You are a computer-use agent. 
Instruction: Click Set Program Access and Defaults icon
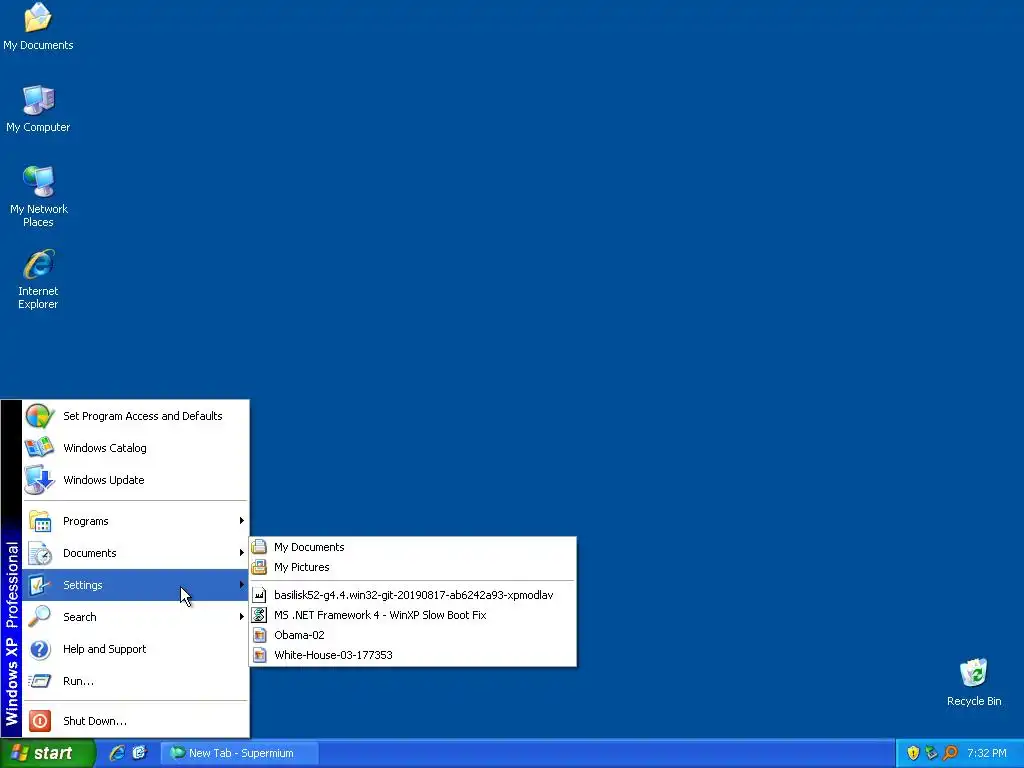coord(39,416)
